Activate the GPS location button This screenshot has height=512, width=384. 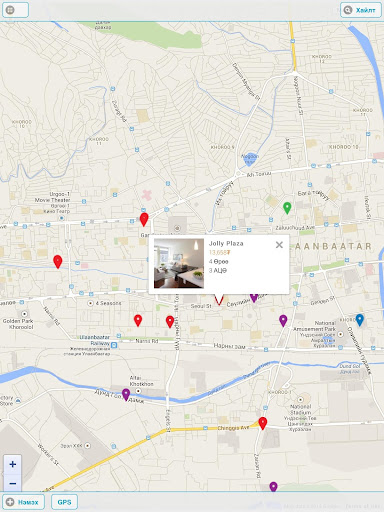64,502
